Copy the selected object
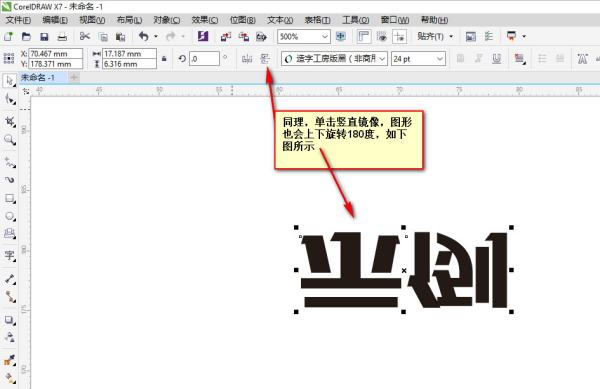The height and width of the screenshot is (389, 600). tap(103, 37)
